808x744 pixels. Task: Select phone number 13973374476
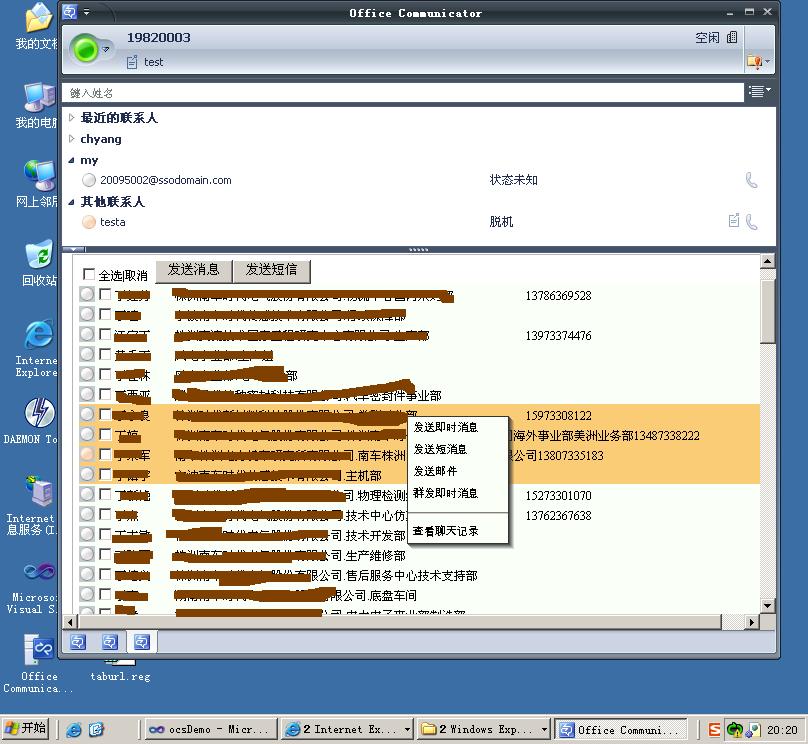[x=559, y=336]
